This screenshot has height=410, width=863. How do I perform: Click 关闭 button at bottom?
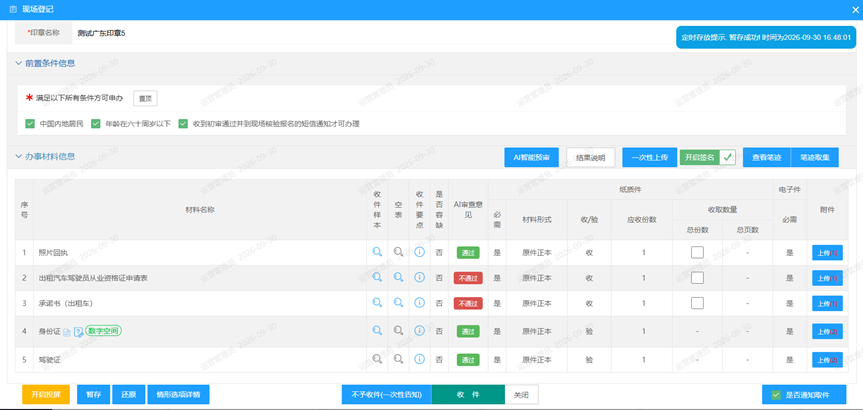pos(521,395)
